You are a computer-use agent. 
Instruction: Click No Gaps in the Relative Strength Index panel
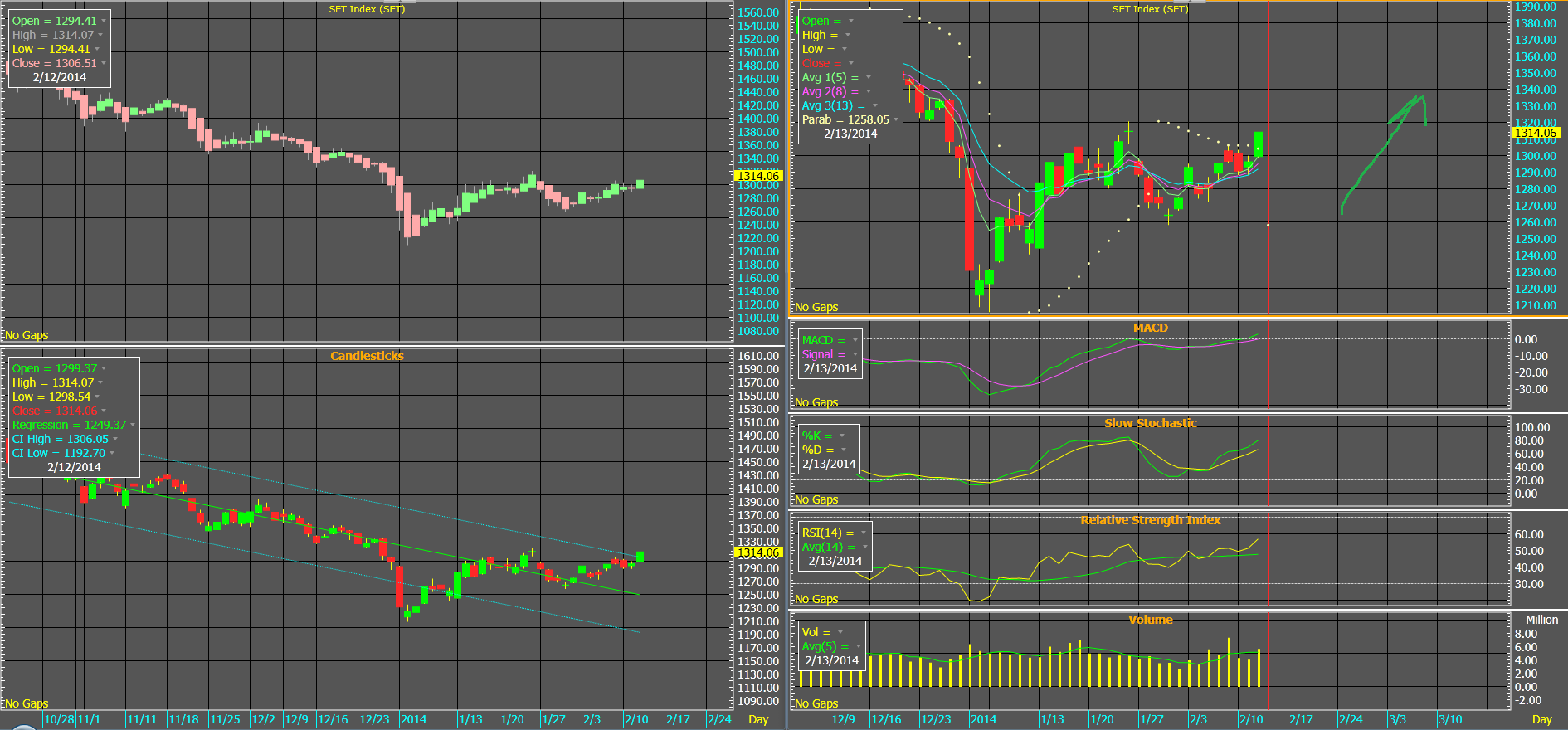(x=816, y=599)
